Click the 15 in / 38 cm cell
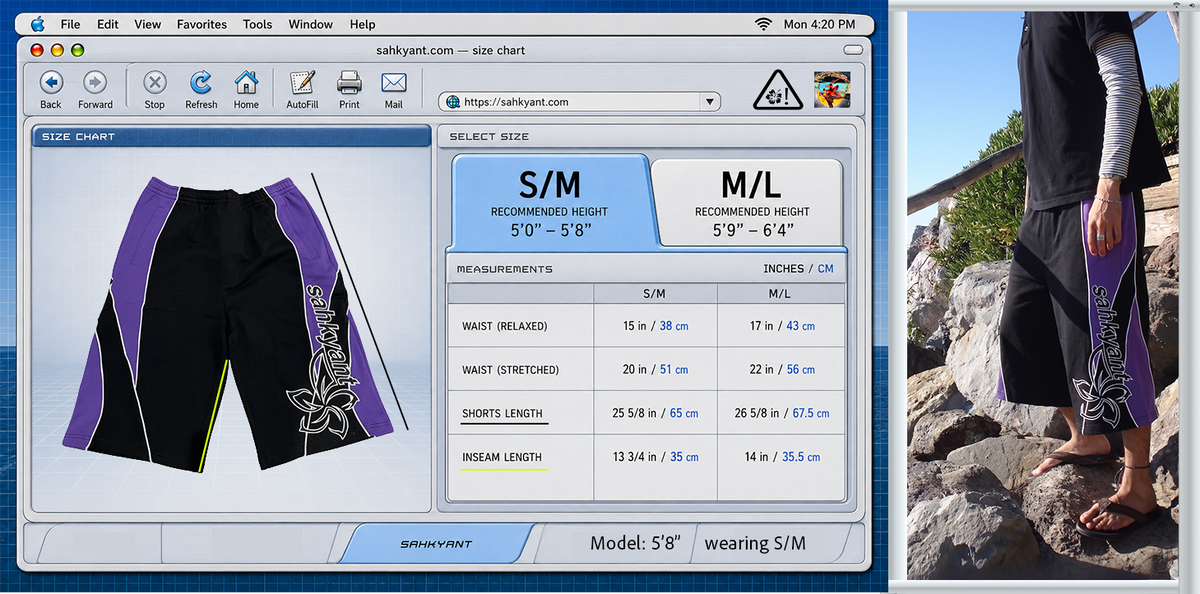Screen dimensions: 1200x594 point(655,326)
